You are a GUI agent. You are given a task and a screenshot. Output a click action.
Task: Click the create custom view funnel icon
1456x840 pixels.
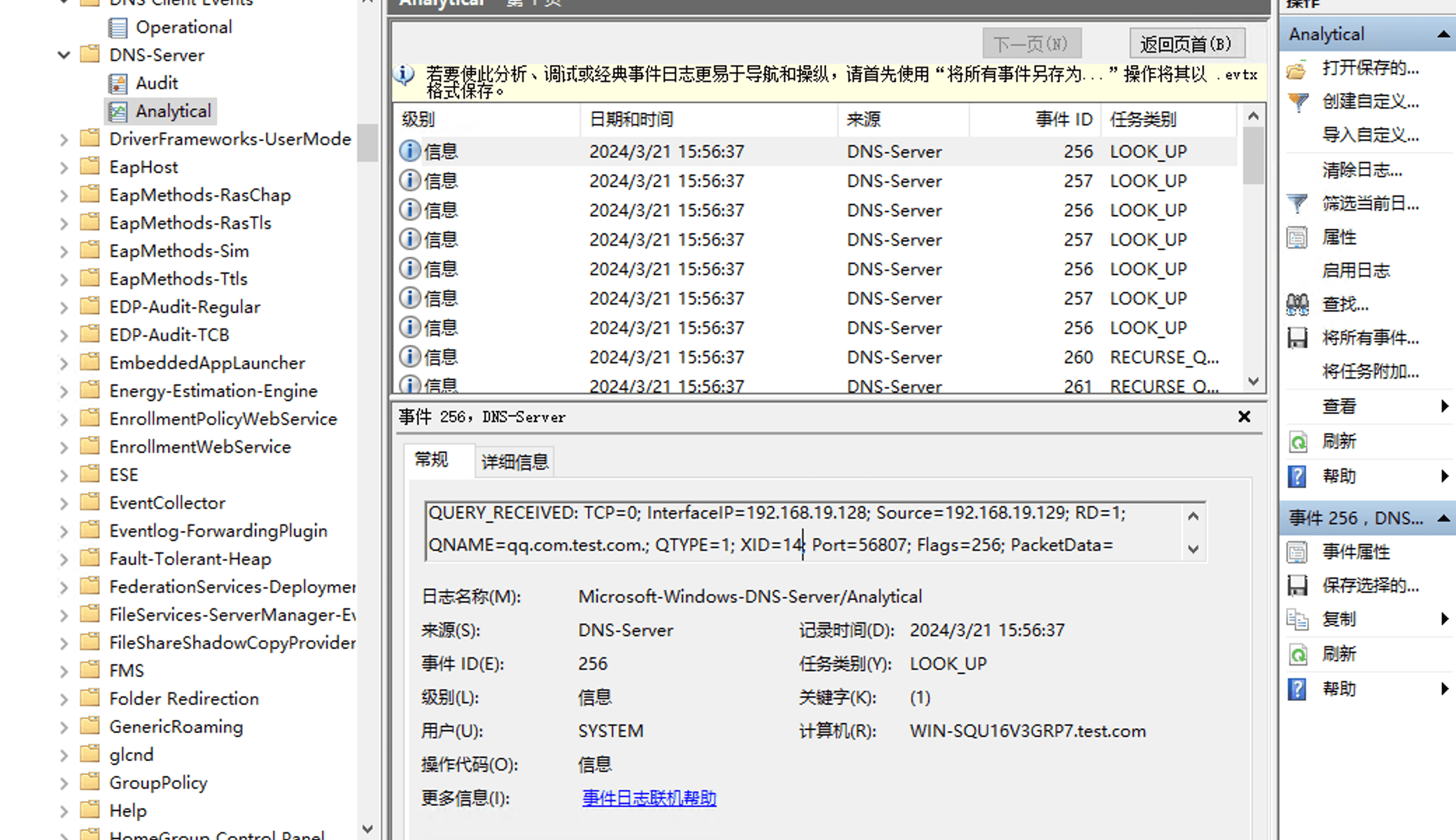[1297, 101]
